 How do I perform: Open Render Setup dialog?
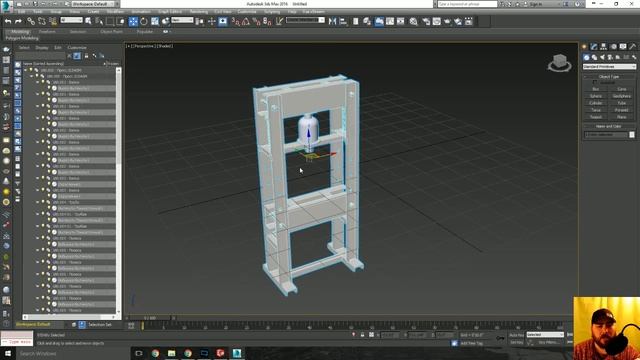[x=426, y=21]
